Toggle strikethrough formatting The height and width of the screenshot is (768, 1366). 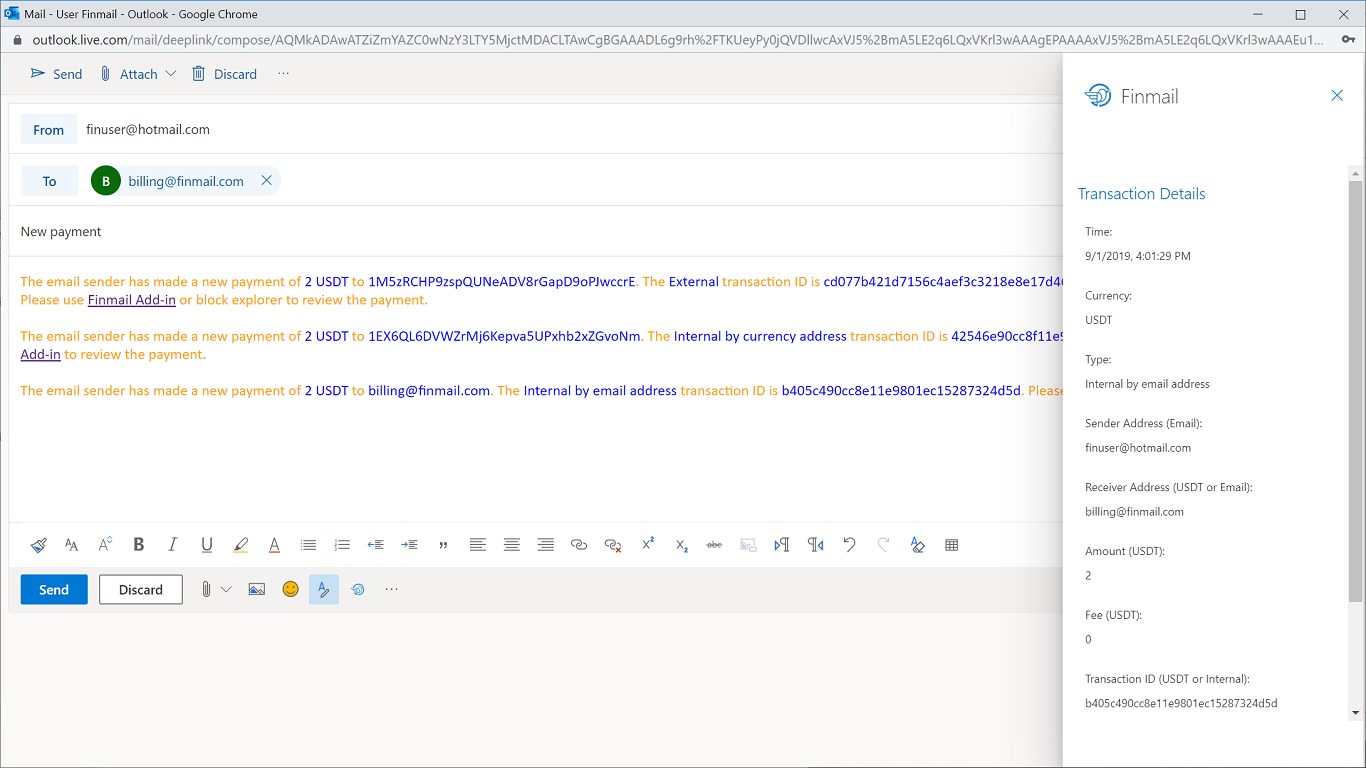[714, 545]
